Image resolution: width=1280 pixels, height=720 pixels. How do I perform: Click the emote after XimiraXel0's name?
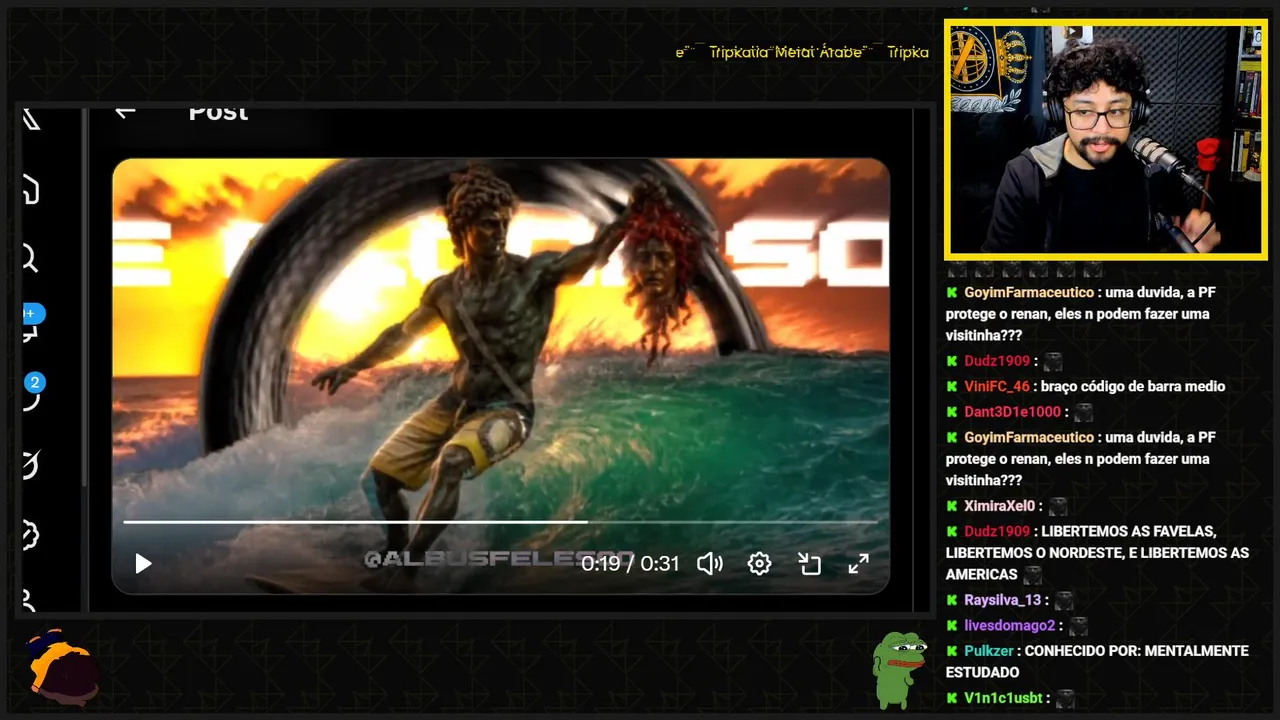1058,507
